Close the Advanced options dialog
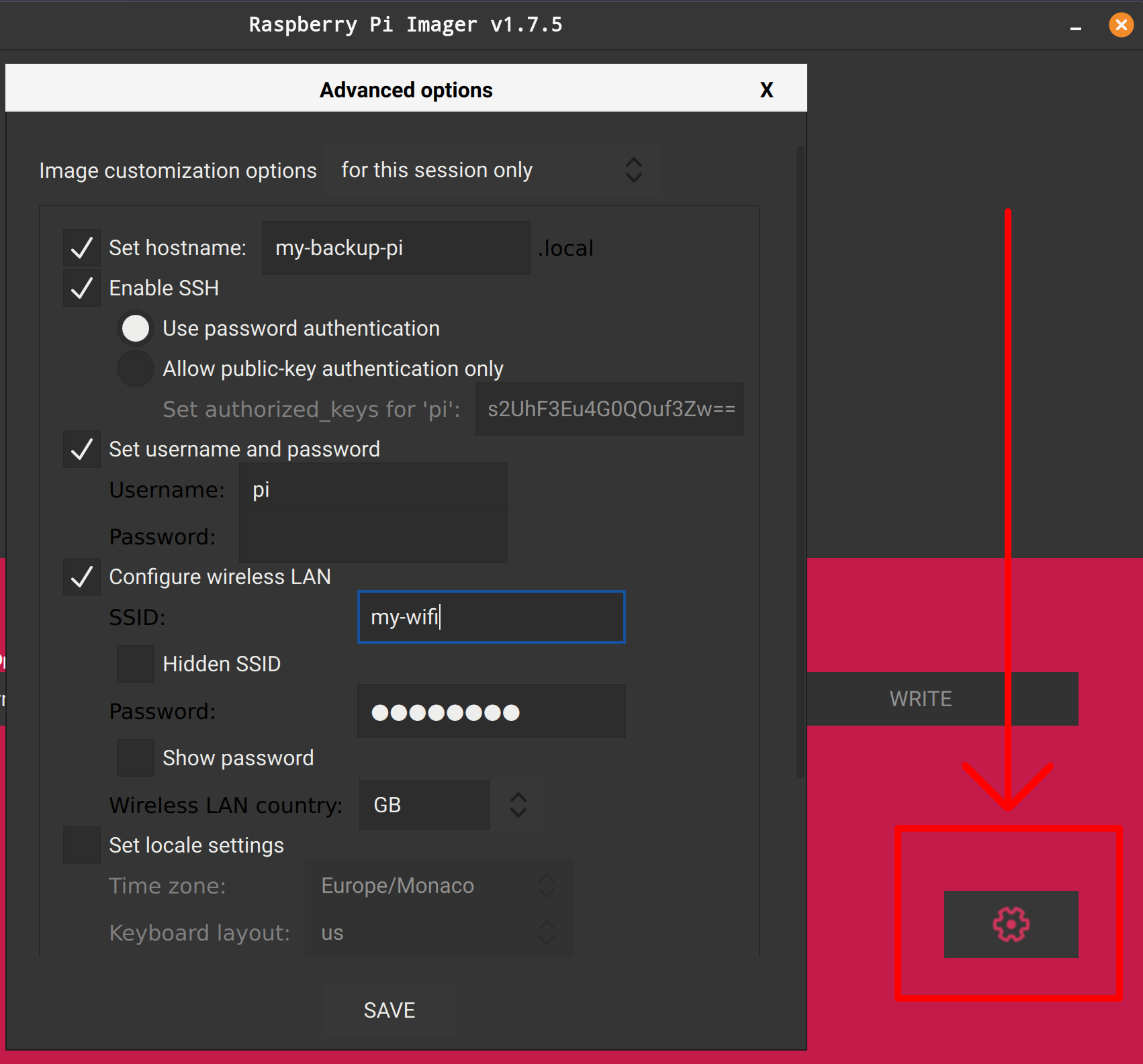Viewport: 1143px width, 1064px height. click(x=766, y=90)
